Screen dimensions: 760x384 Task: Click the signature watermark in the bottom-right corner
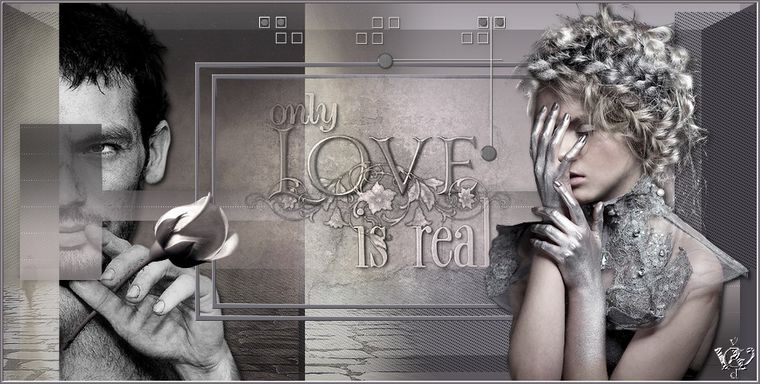(734, 357)
